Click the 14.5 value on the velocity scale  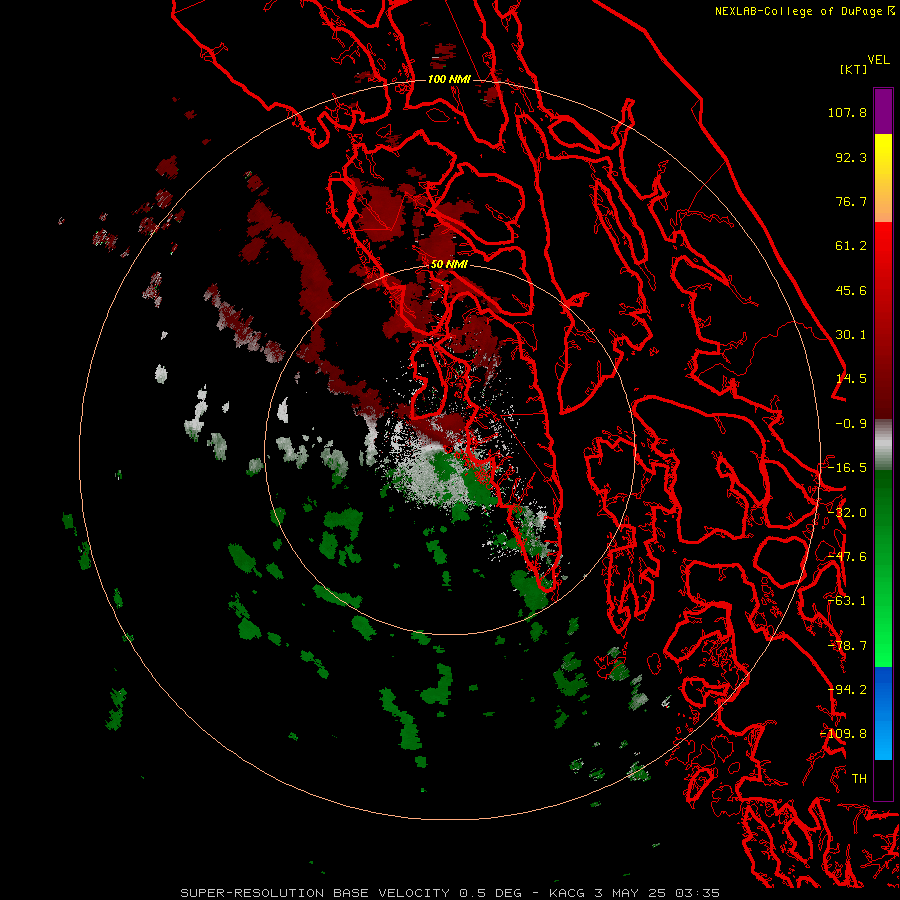851,379
